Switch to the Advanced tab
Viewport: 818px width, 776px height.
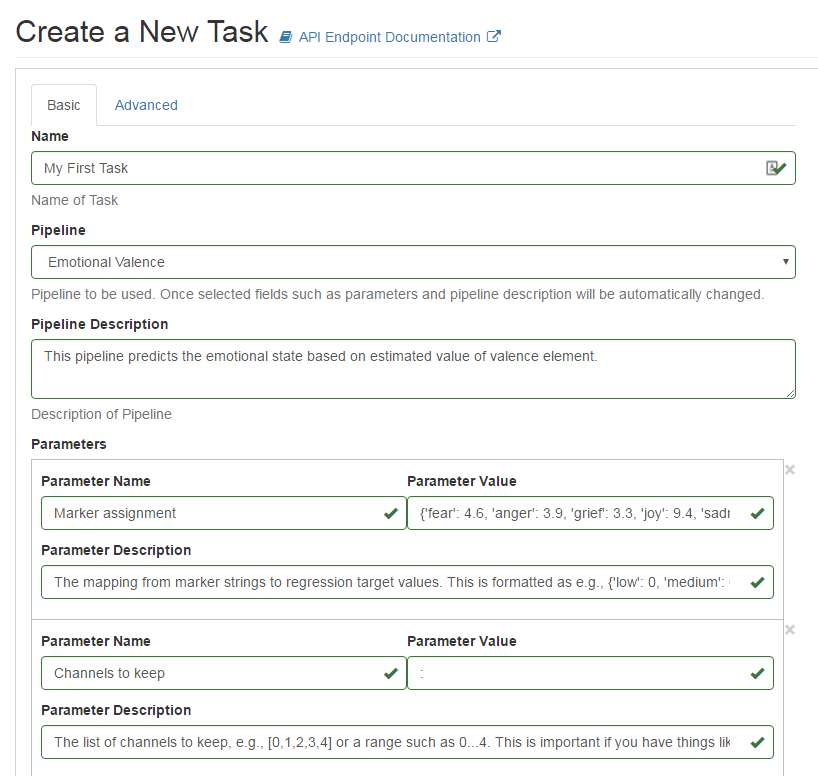[146, 105]
